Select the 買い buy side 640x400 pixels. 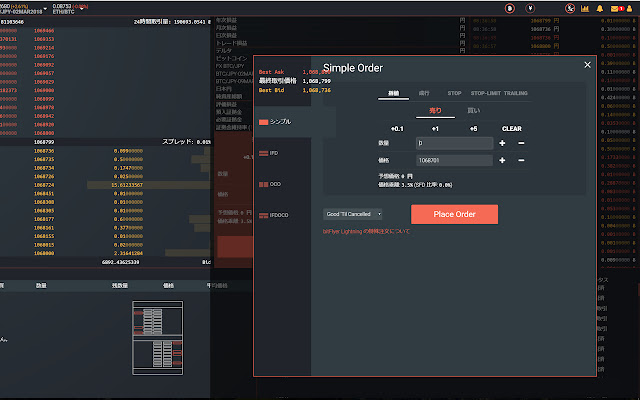click(x=473, y=110)
